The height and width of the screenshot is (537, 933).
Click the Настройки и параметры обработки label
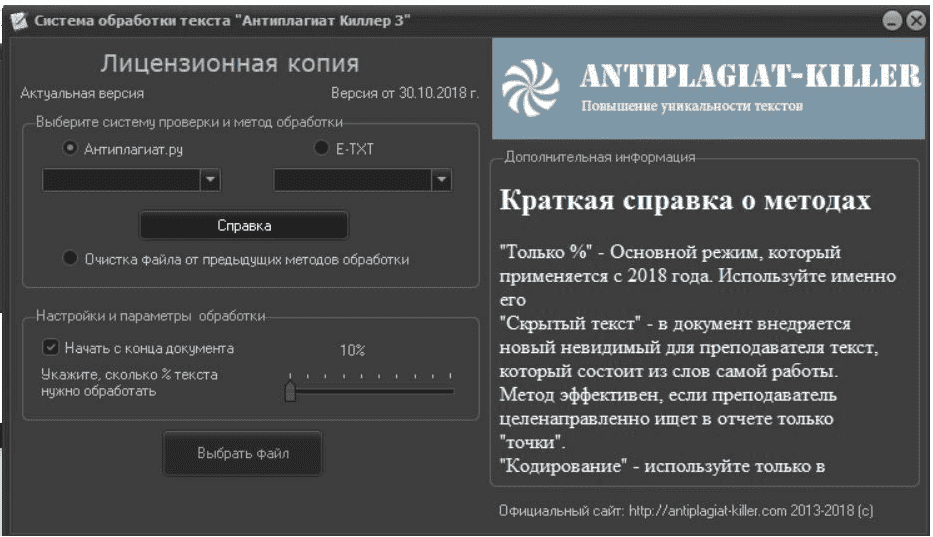click(x=151, y=316)
